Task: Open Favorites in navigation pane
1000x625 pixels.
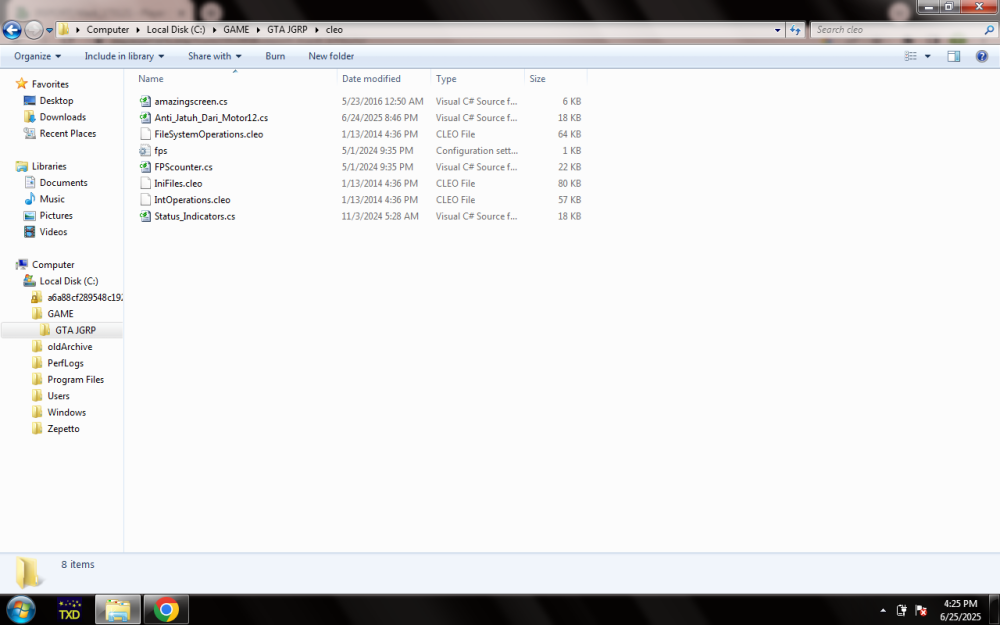Action: [50, 84]
